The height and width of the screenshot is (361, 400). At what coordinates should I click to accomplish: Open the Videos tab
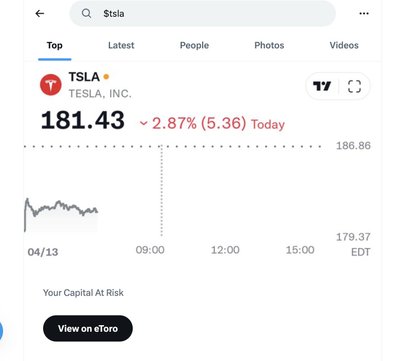click(344, 45)
